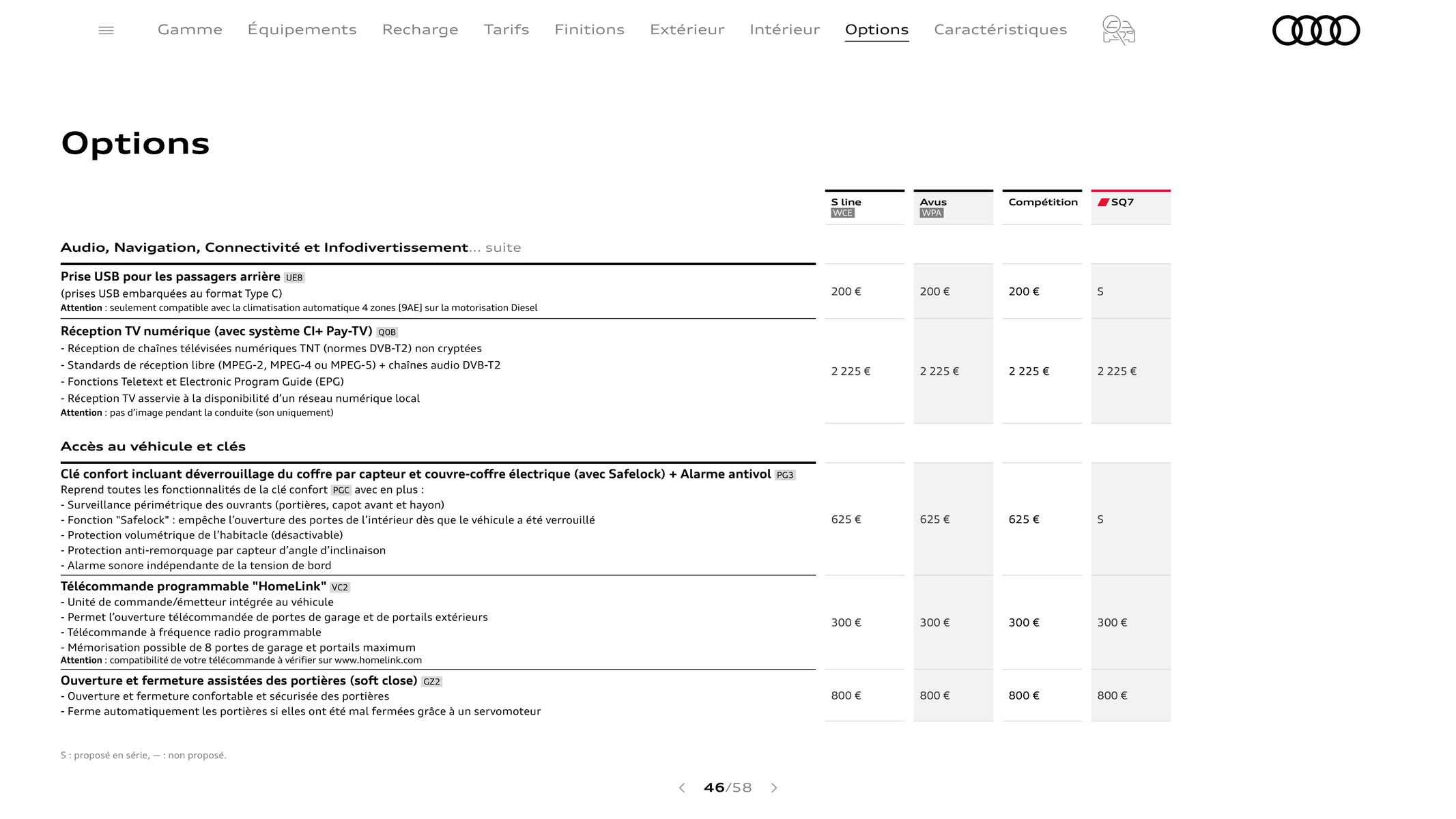
Task: Click the dealer consultation icon
Action: [1118, 30]
